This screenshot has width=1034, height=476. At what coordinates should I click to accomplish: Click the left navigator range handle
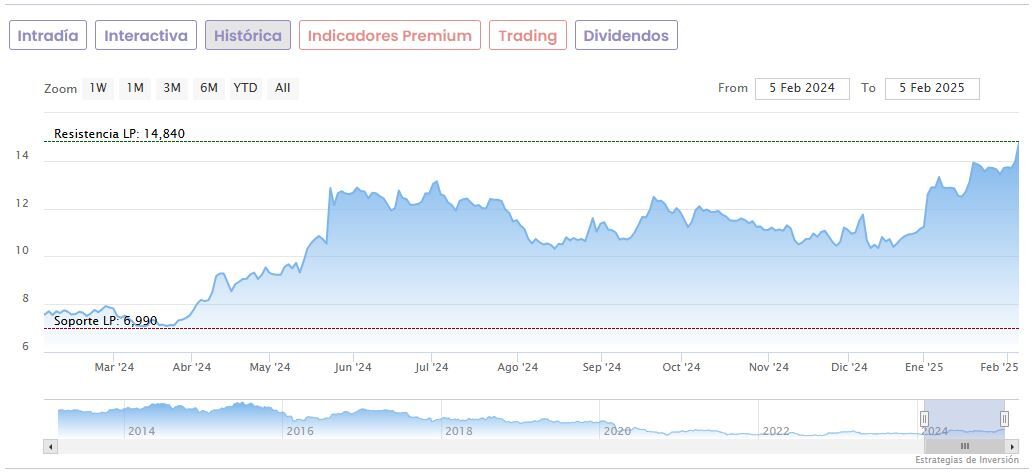pyautogui.click(x=924, y=418)
